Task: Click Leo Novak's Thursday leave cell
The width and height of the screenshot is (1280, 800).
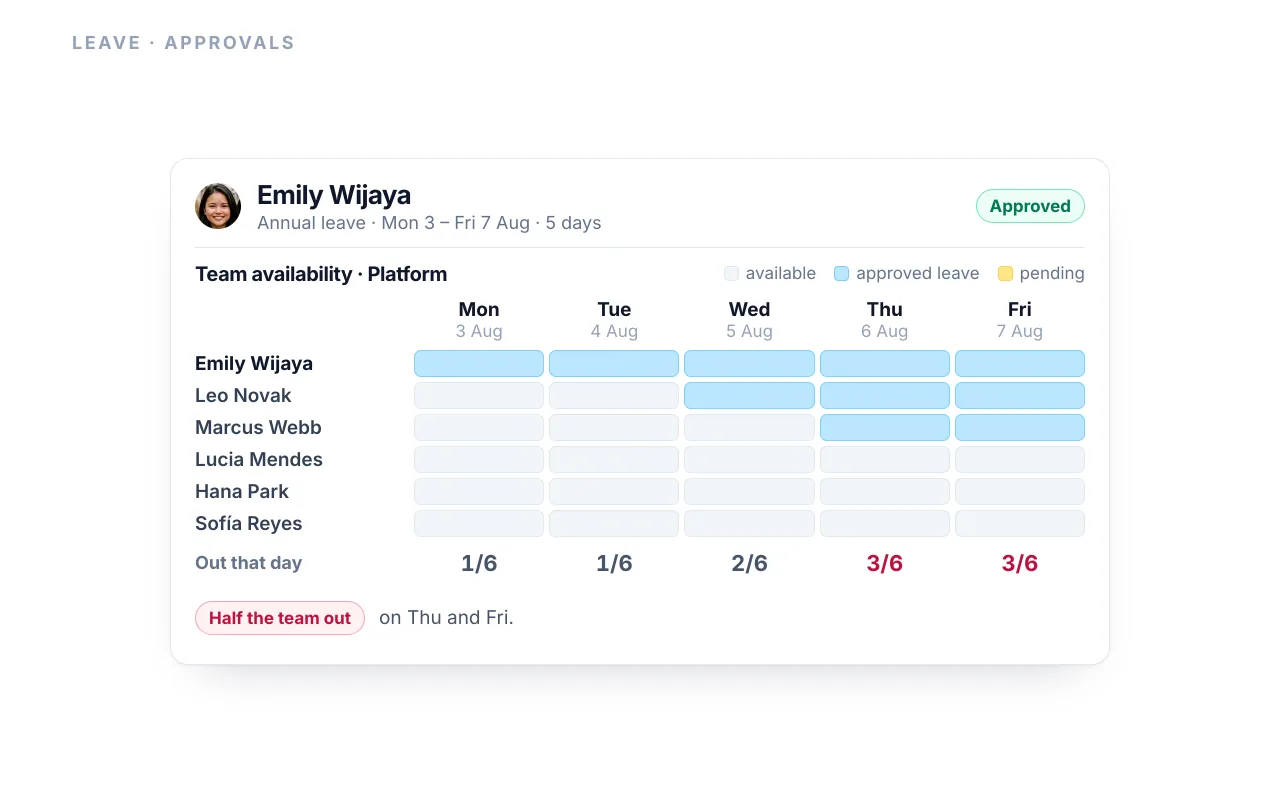Action: [885, 395]
